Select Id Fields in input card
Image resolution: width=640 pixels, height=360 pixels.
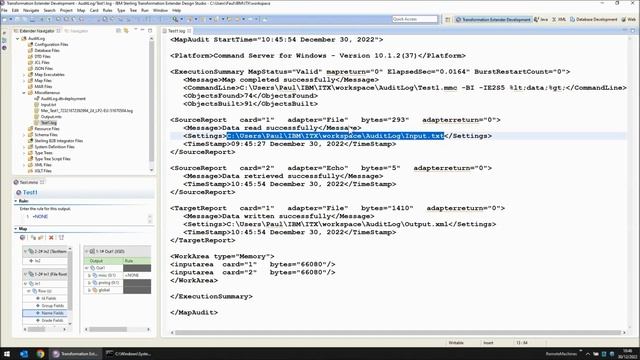[x=49, y=298]
